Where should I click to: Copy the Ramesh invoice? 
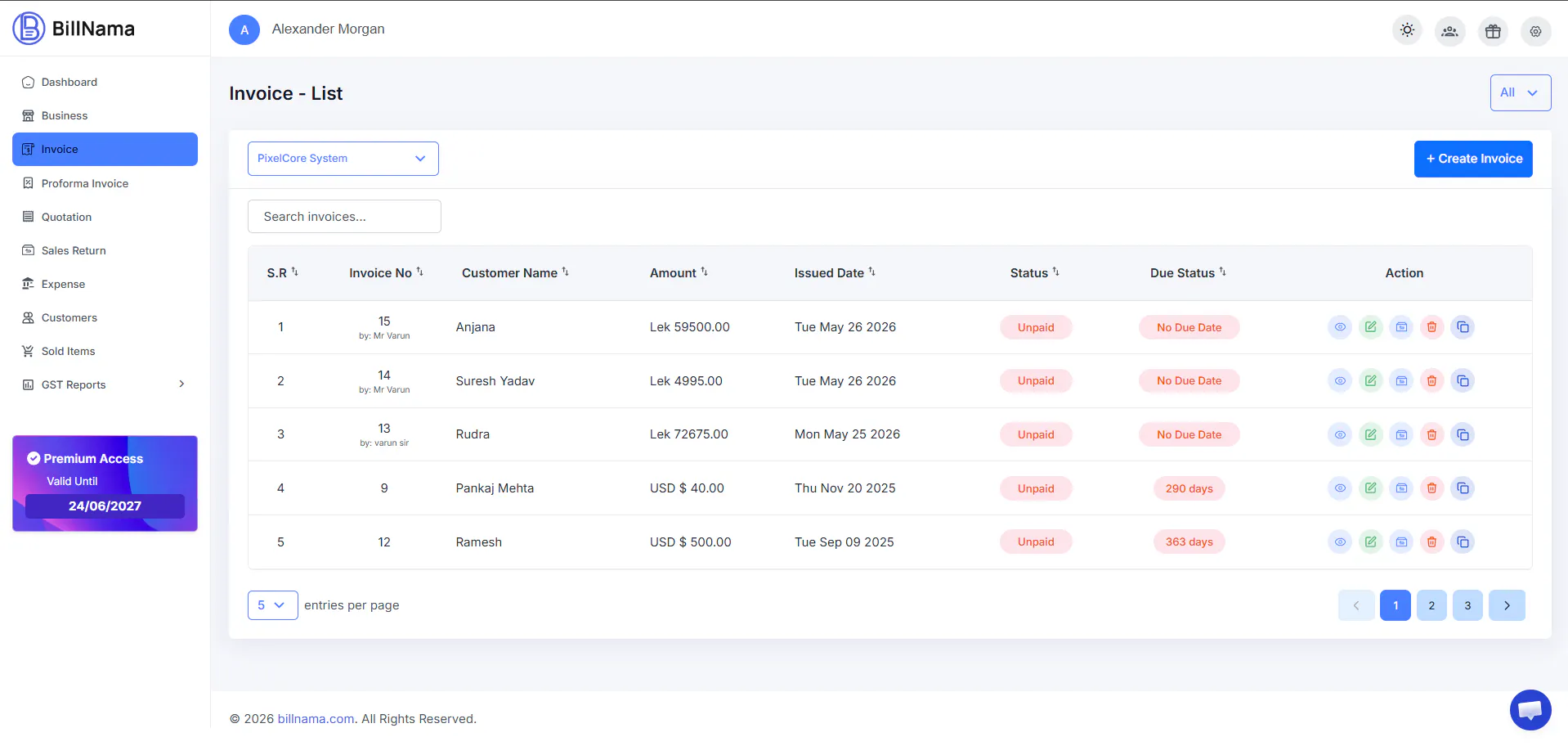click(1463, 542)
